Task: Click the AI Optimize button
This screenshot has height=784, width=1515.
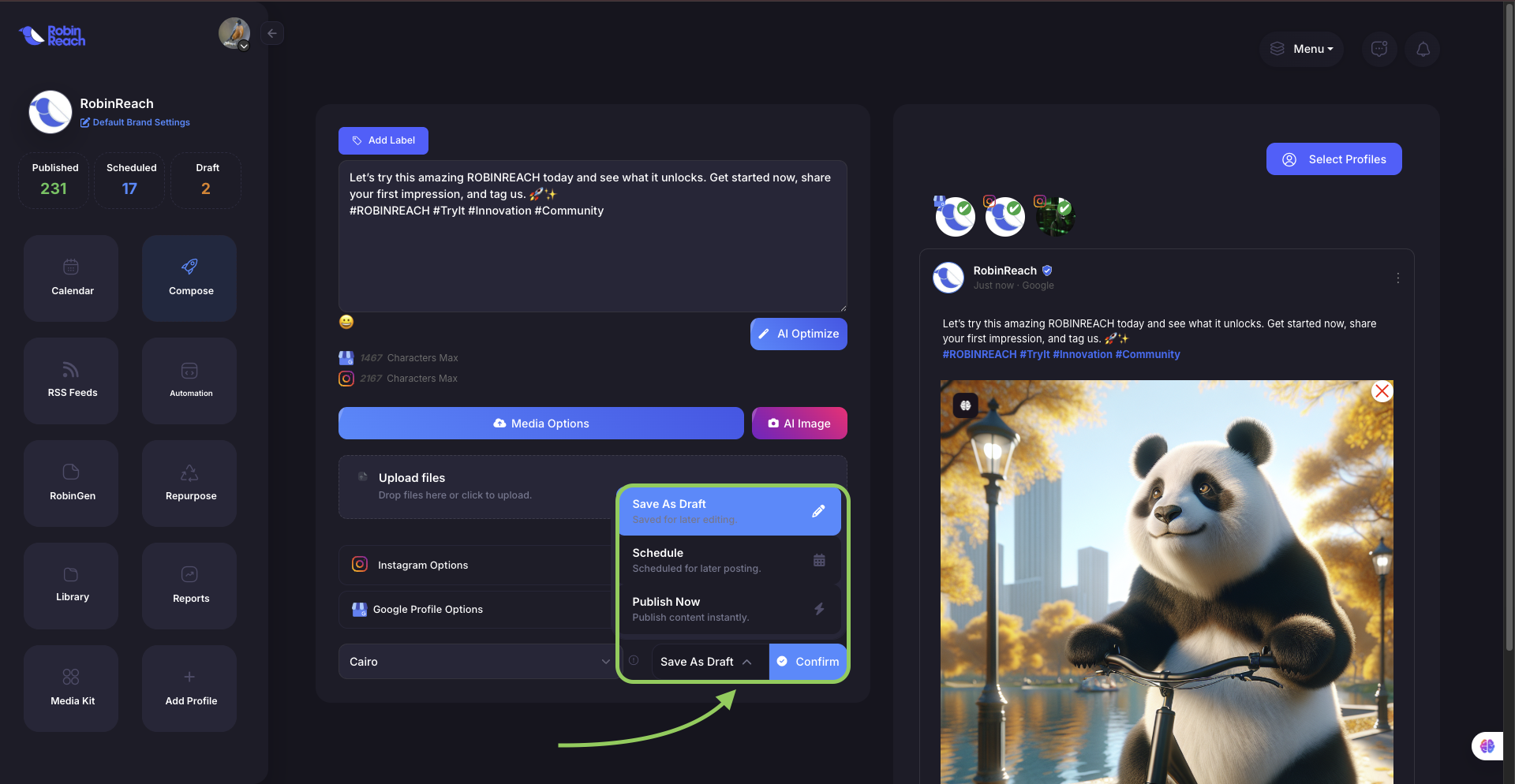Action: coord(799,334)
